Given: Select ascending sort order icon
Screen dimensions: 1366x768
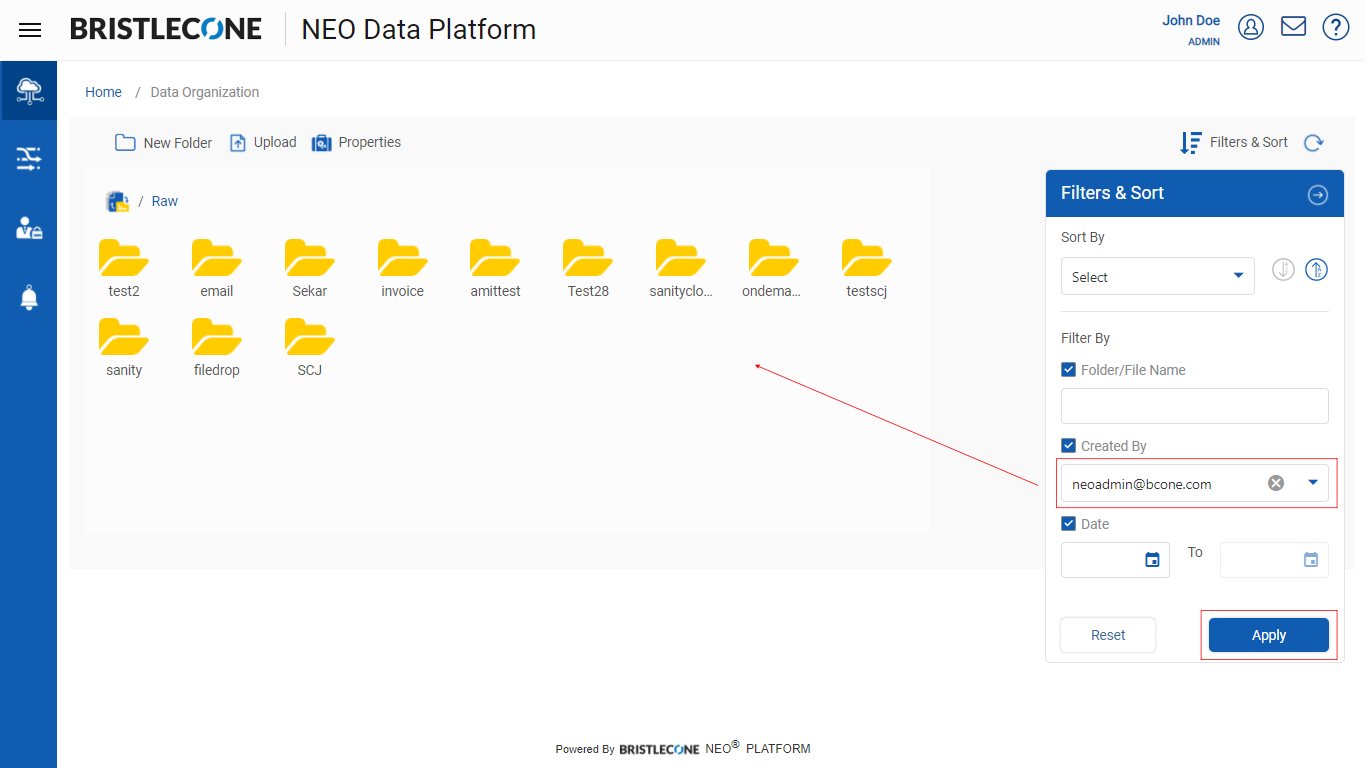Looking at the screenshot, I should click(x=1317, y=269).
